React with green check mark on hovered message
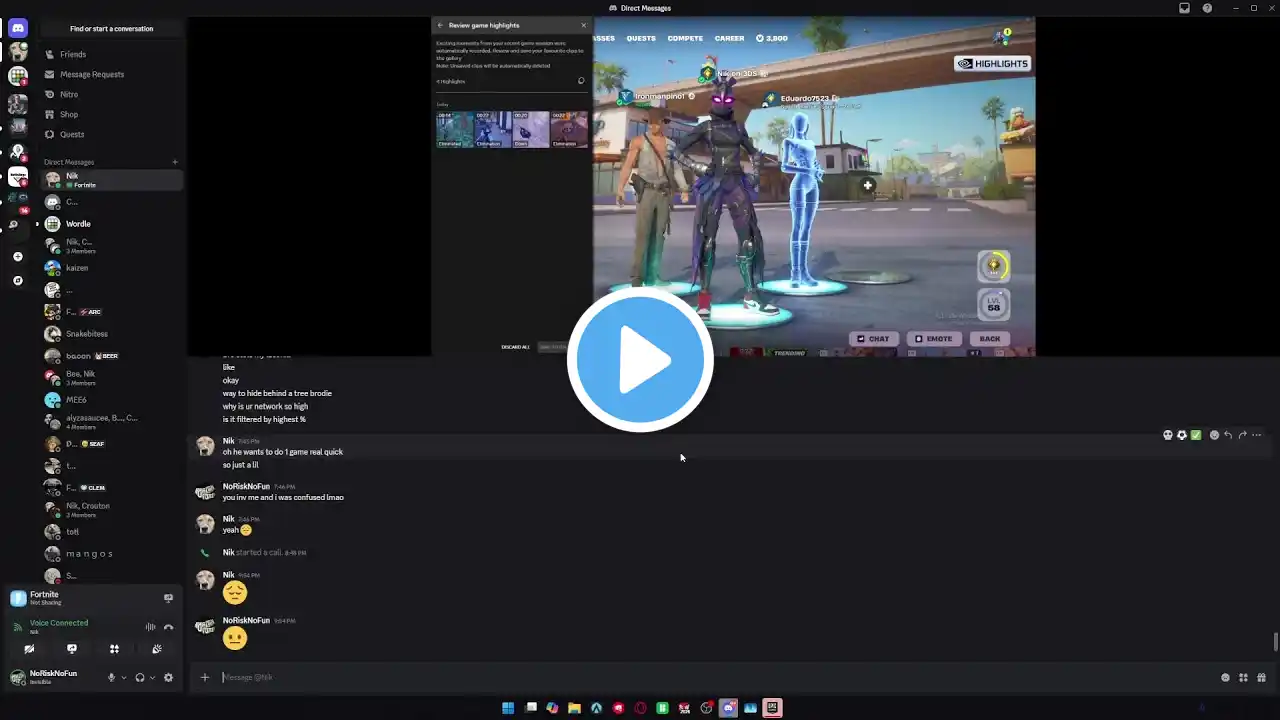Screen dimensions: 1280x720 (1195, 435)
